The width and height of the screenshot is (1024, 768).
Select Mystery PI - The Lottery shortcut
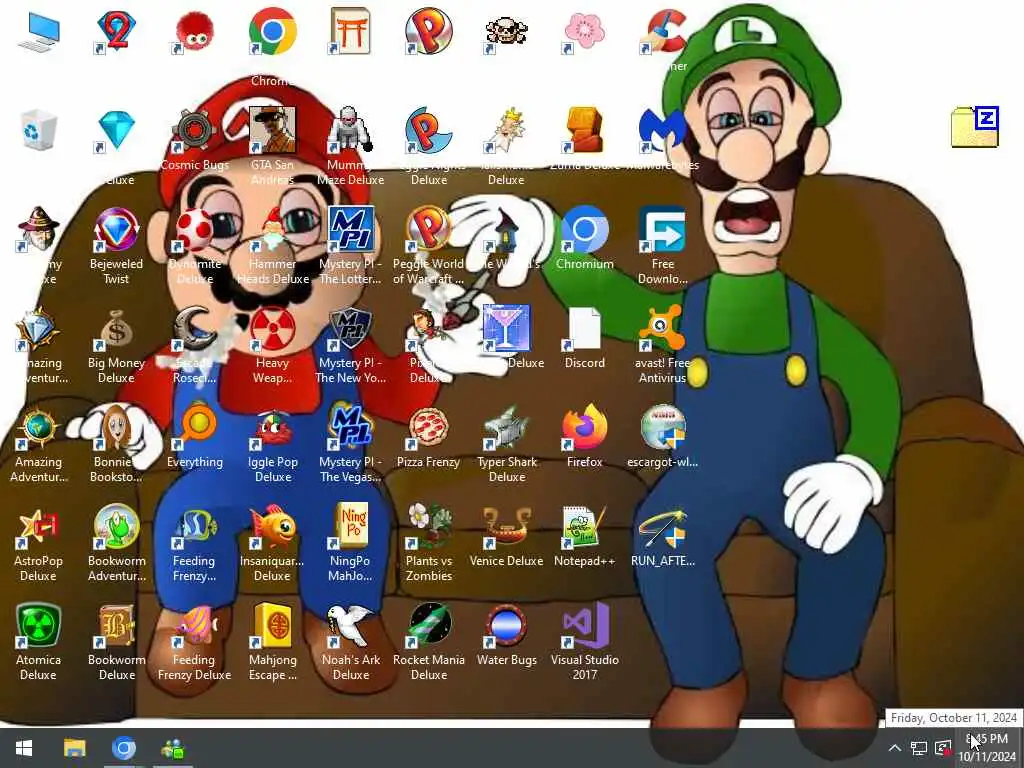[350, 230]
